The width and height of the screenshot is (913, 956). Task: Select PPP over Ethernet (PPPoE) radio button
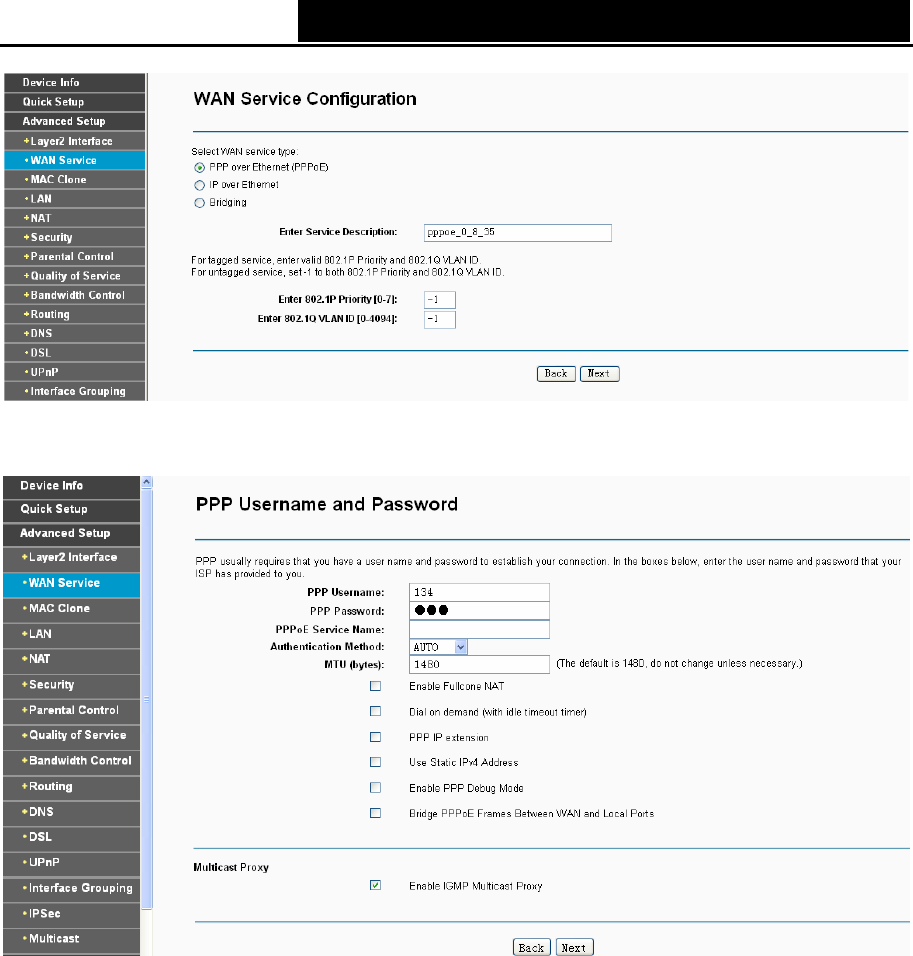pyautogui.click(x=199, y=168)
